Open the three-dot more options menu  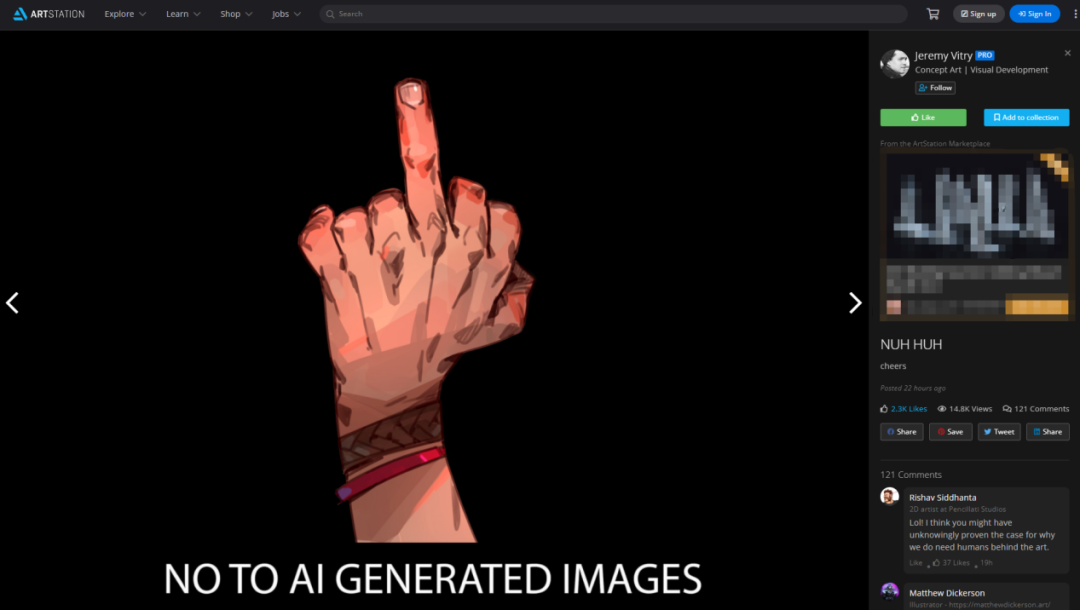click(x=1075, y=14)
